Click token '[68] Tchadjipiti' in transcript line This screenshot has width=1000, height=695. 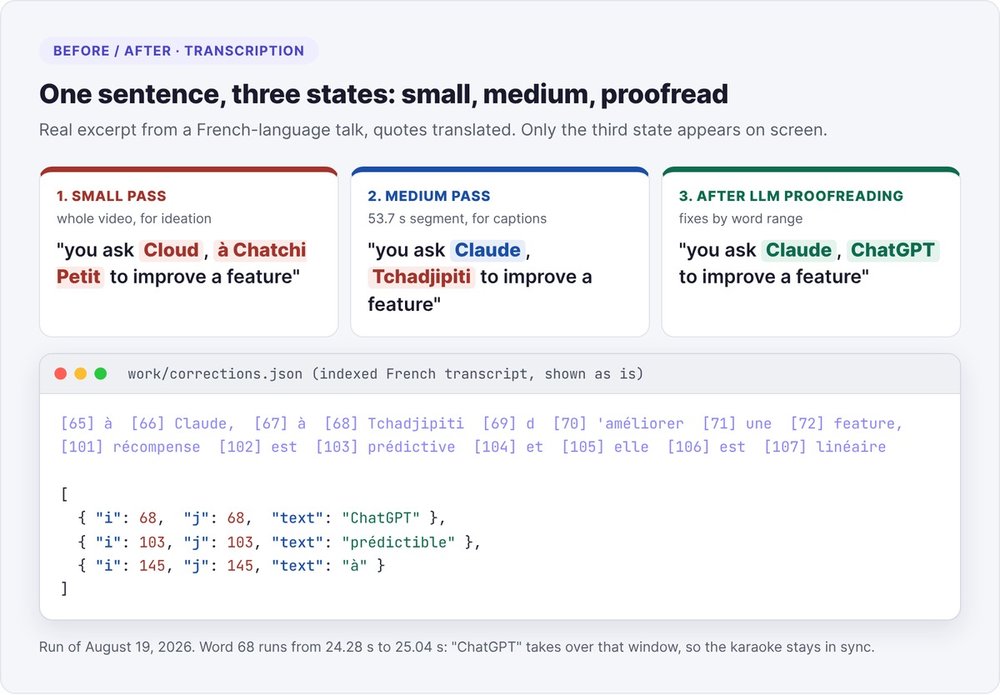[393, 423]
